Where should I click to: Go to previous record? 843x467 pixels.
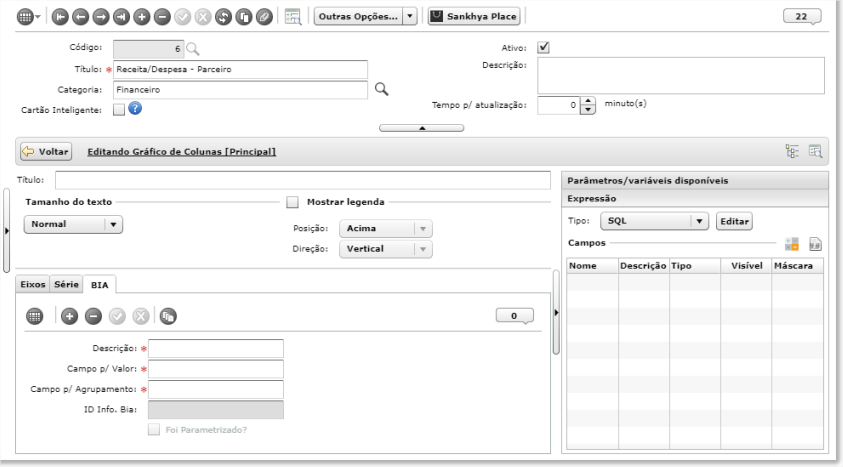coord(81,17)
